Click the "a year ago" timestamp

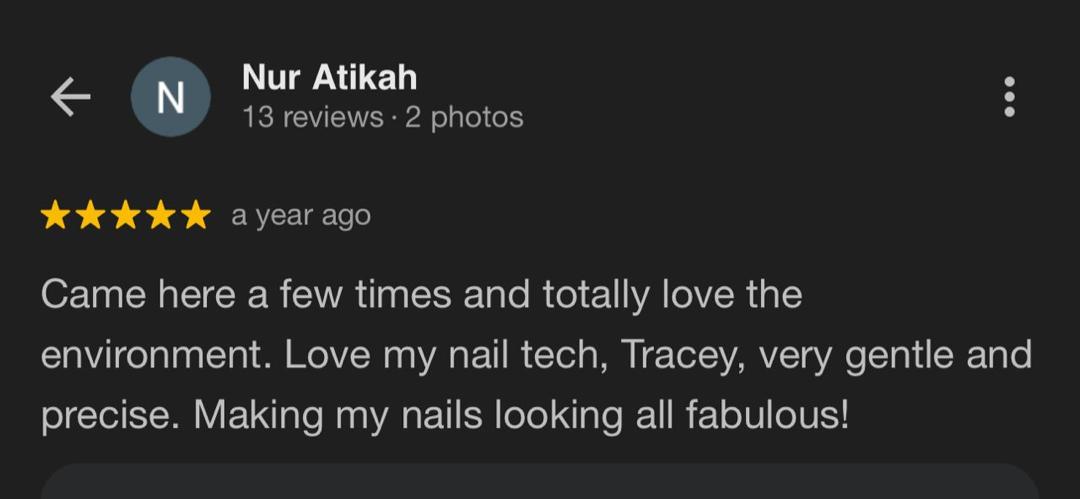(301, 216)
